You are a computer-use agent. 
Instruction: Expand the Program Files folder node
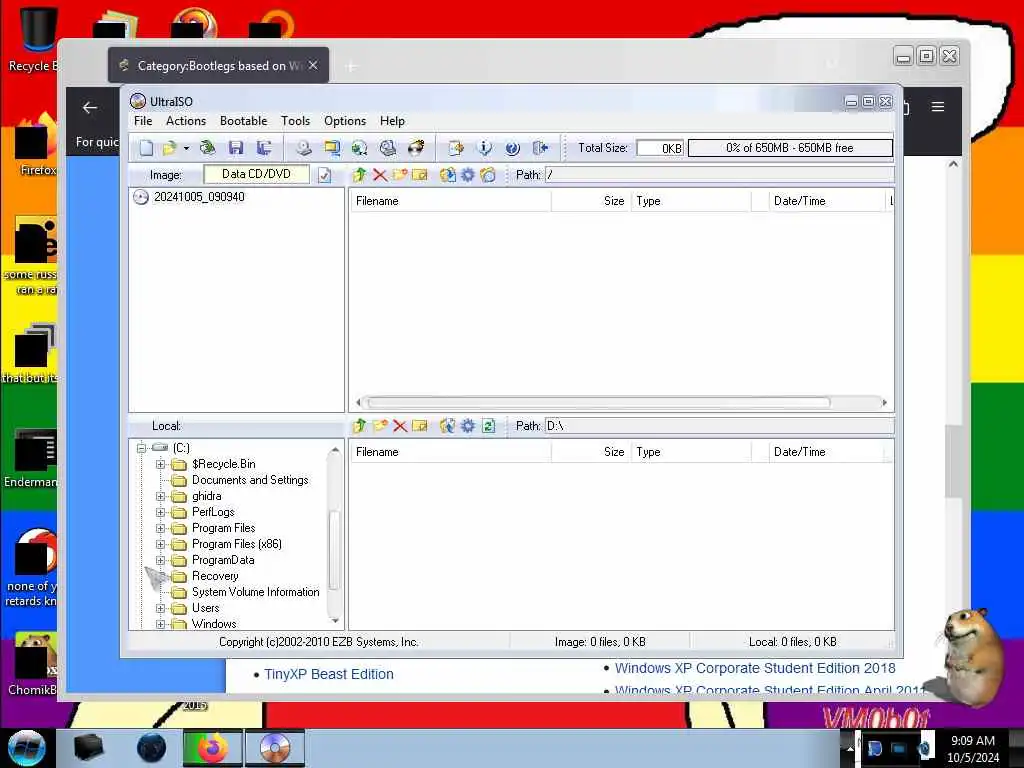point(161,528)
